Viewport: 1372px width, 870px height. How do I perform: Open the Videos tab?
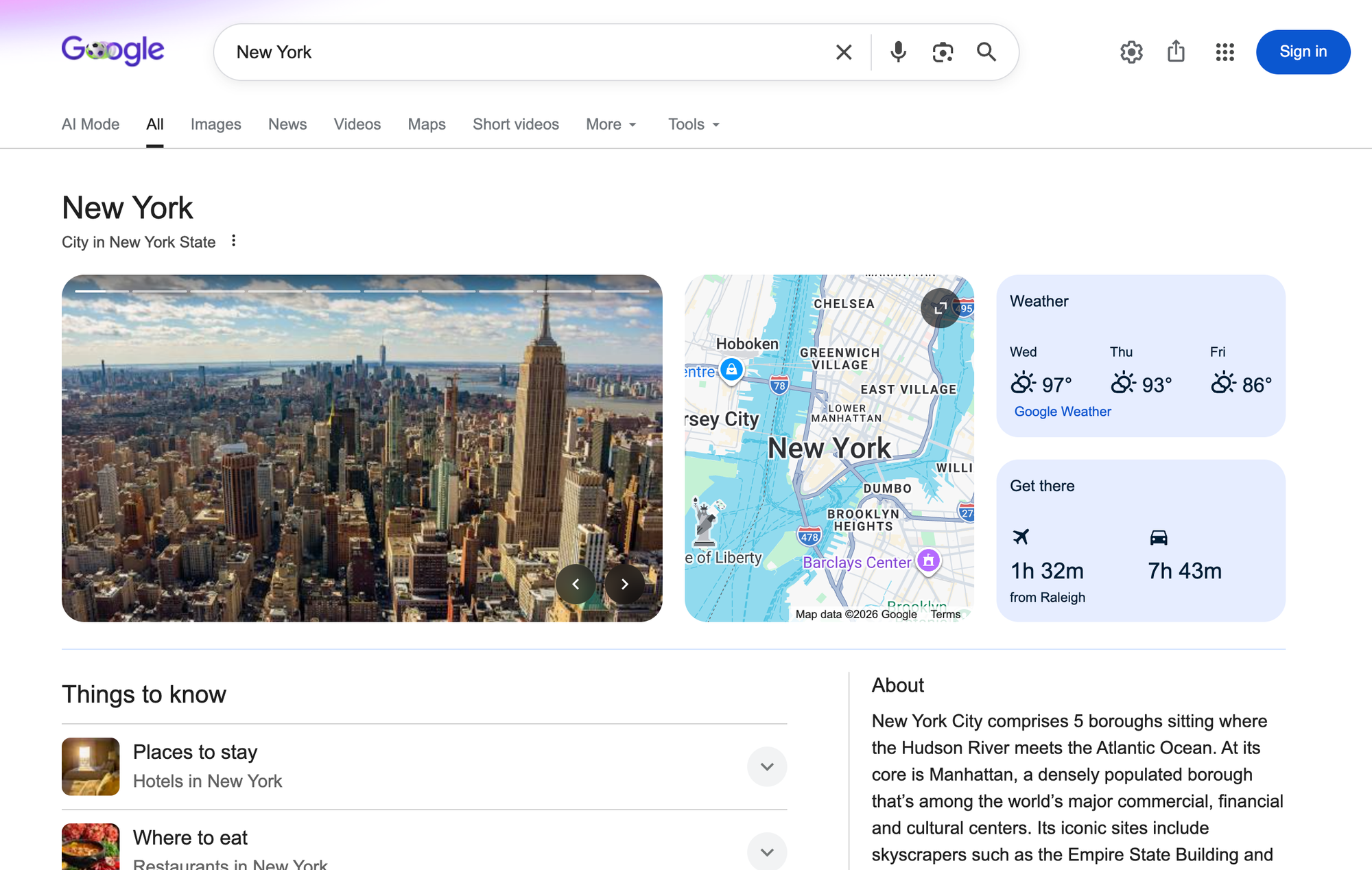[357, 124]
